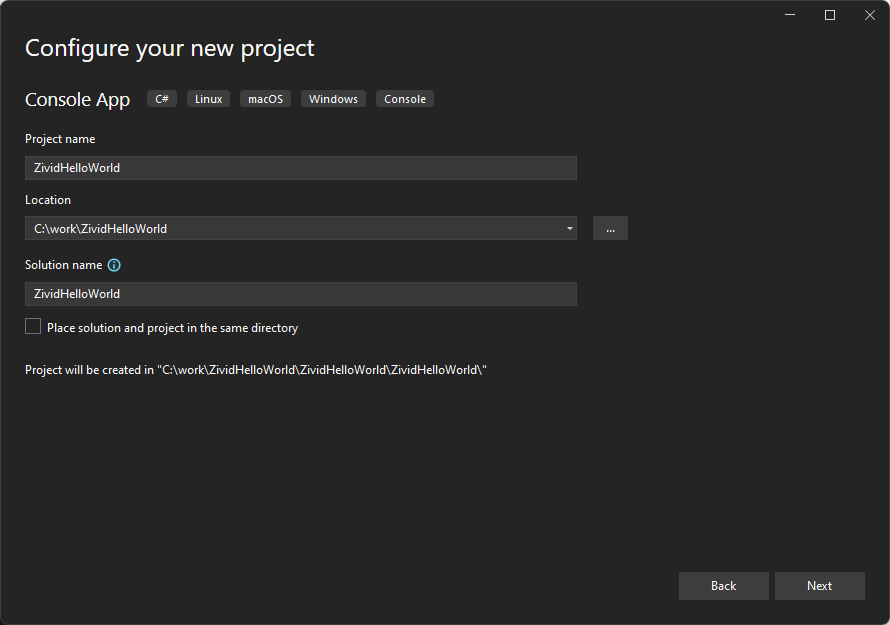The width and height of the screenshot is (890, 625).
Task: Go to previous step with Back button
Action: [x=723, y=586]
